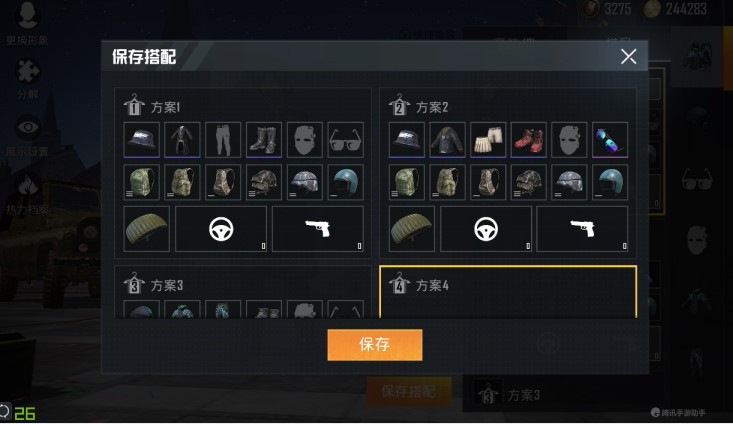Select the glasses icon in 方案1

coord(345,140)
